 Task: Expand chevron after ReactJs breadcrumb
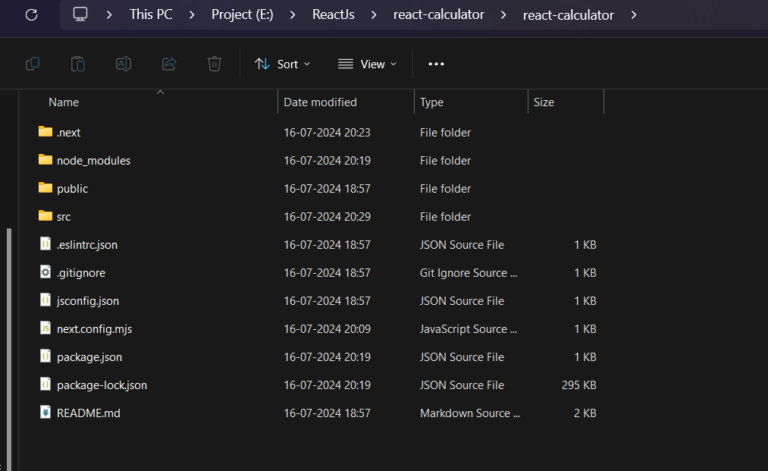(x=374, y=15)
